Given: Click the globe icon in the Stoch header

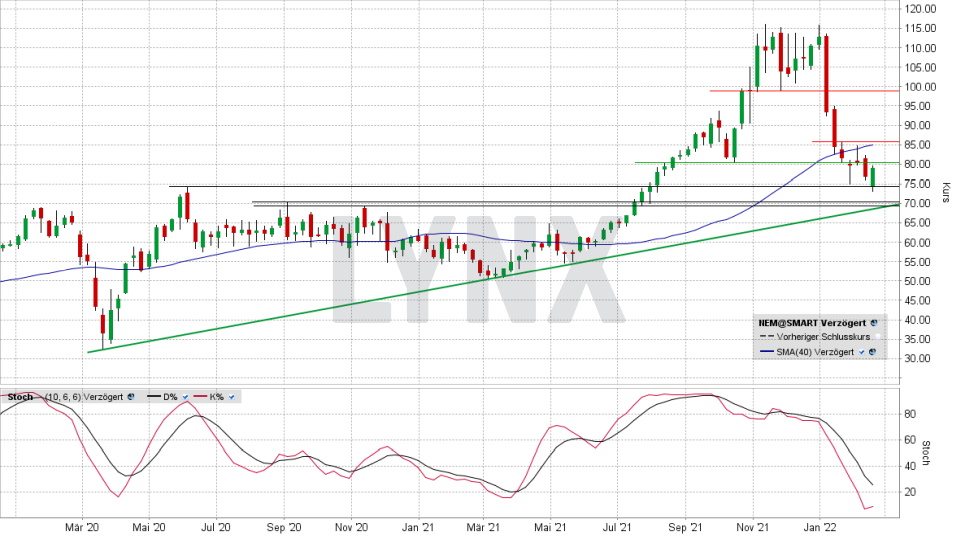Looking at the screenshot, I should (x=130, y=397).
